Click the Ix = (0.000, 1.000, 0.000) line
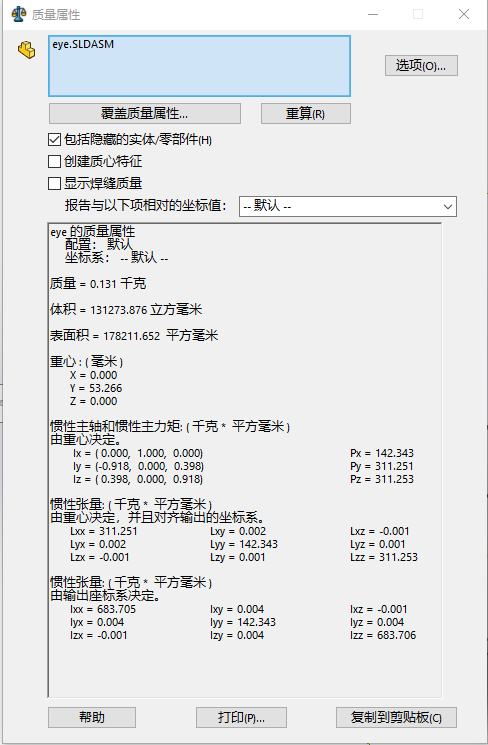Screen dimensions: 488x745 (x=138, y=453)
